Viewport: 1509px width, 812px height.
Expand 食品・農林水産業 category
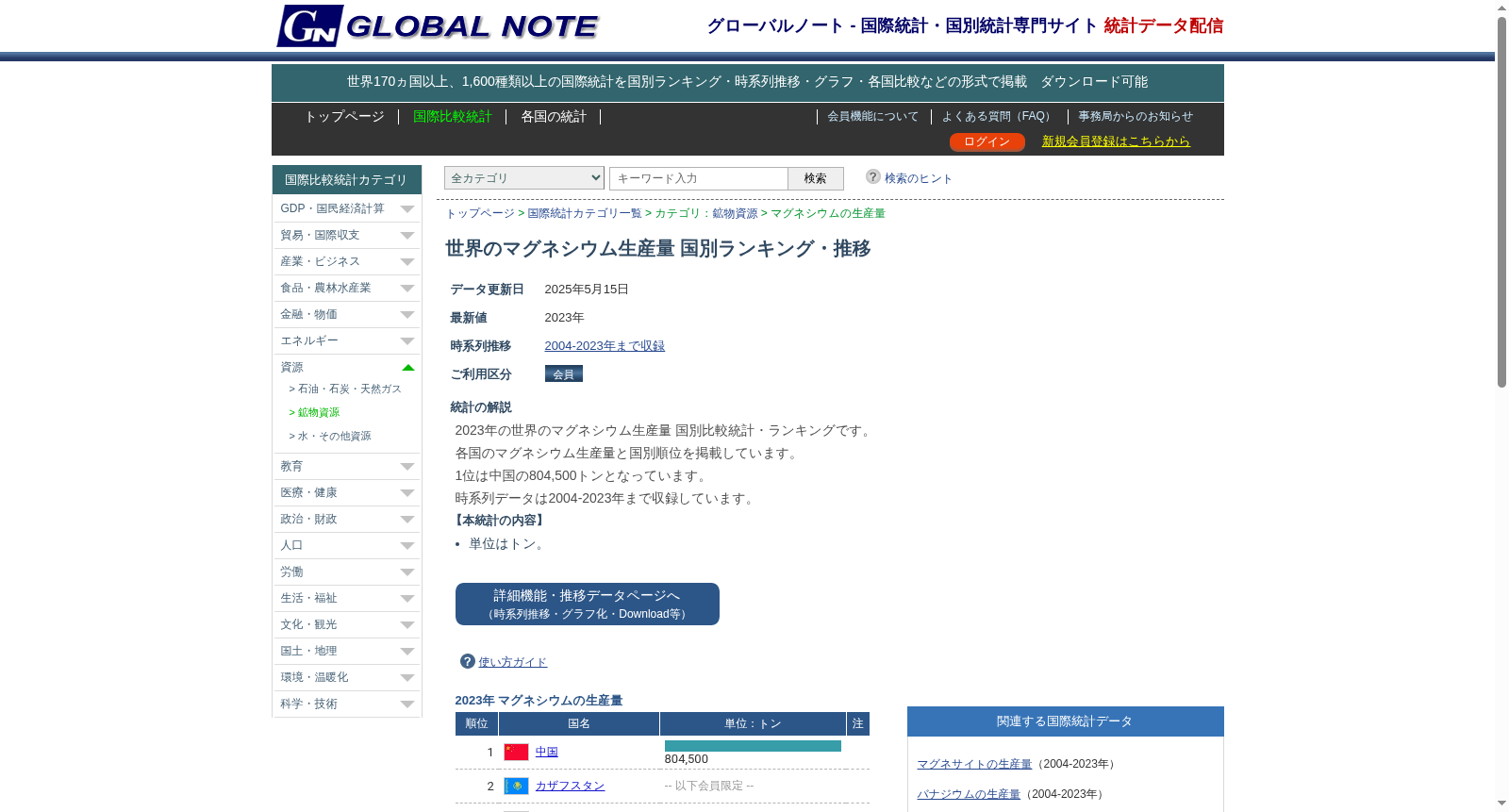(346, 288)
